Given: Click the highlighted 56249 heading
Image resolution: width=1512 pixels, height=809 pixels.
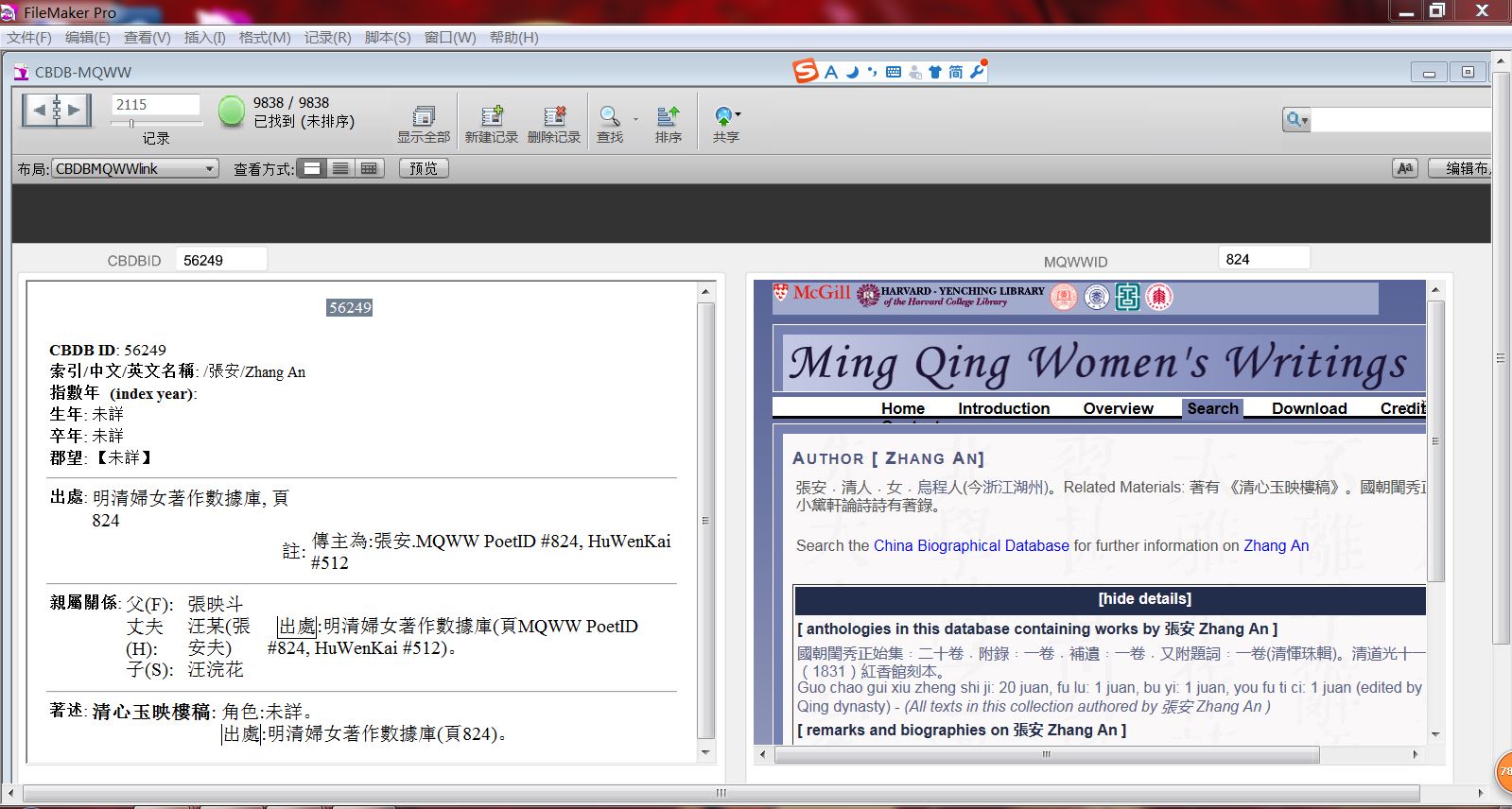Looking at the screenshot, I should point(350,308).
